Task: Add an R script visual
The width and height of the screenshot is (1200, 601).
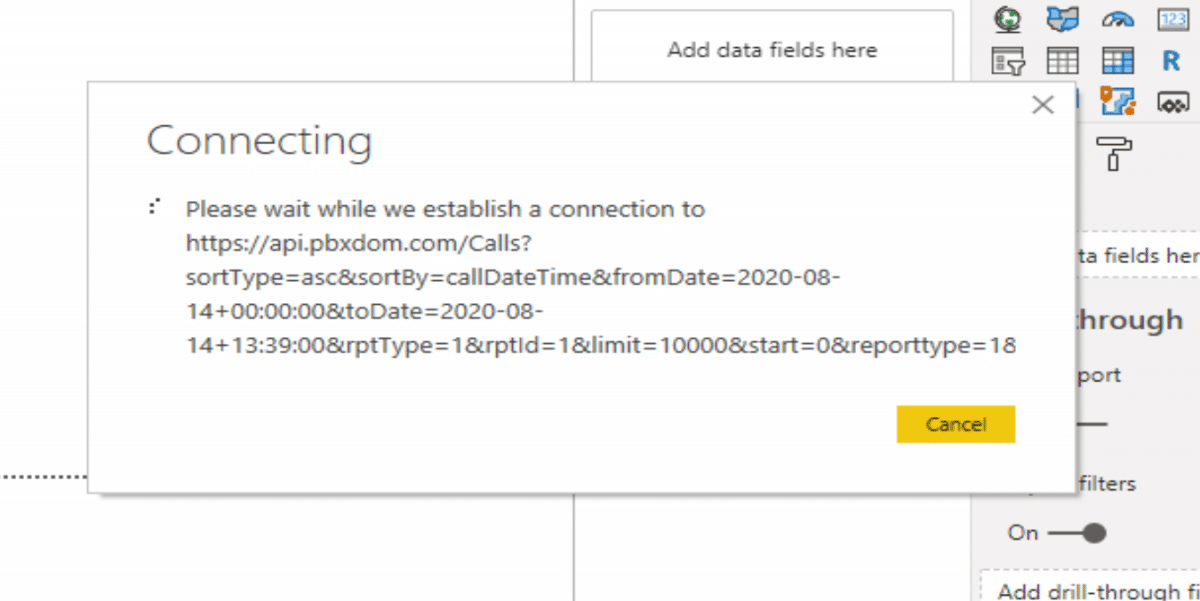Action: [x=1172, y=61]
